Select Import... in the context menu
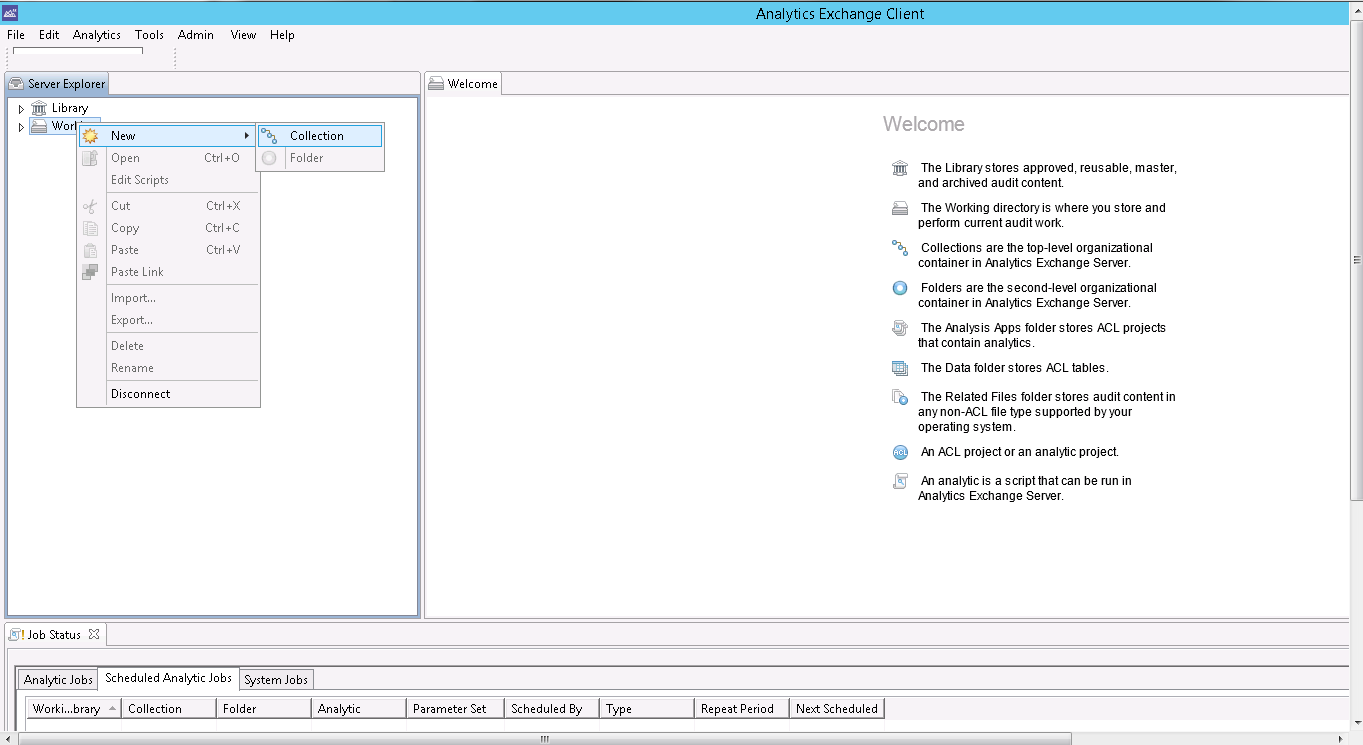 [168, 298]
